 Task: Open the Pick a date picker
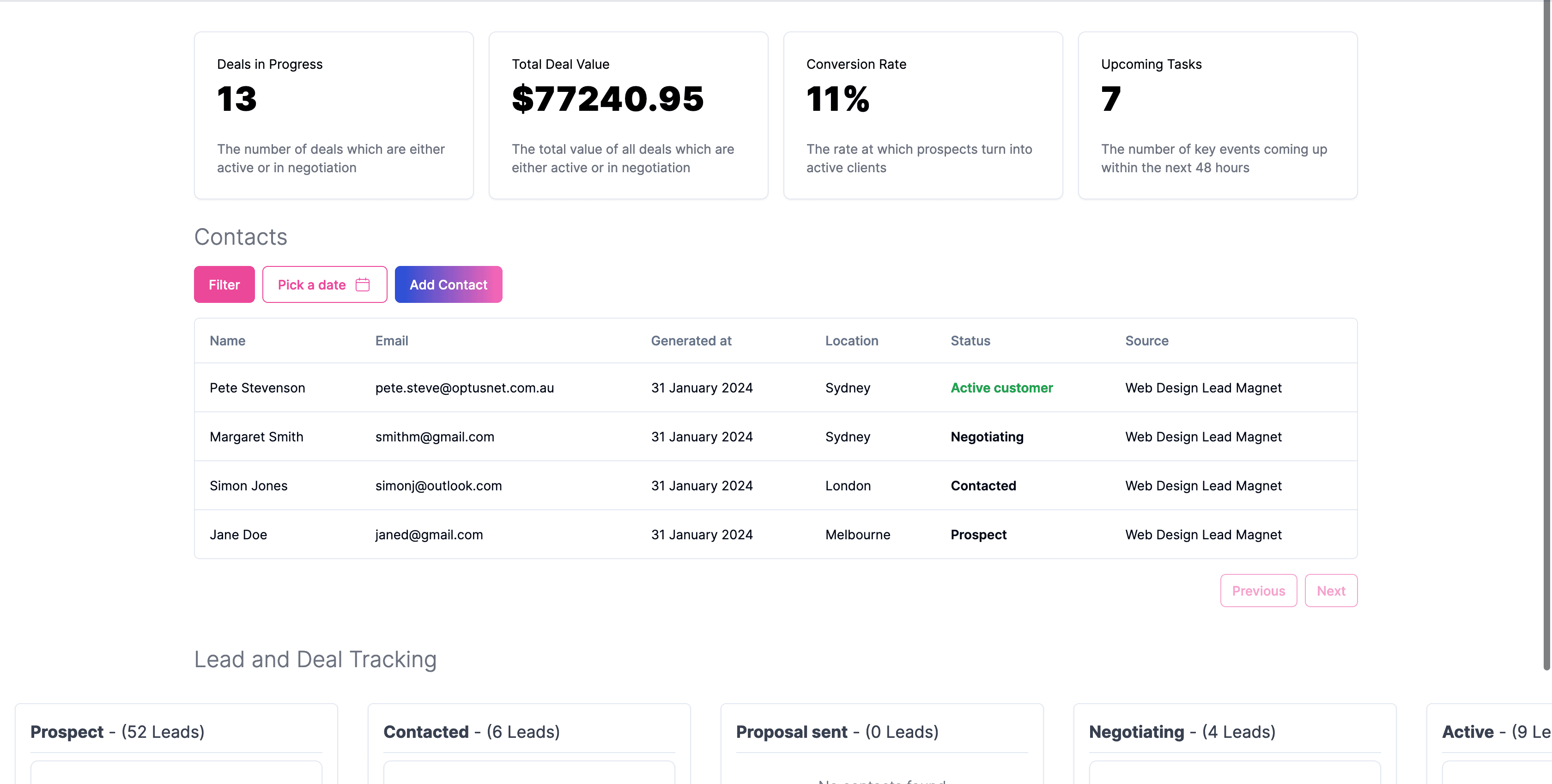[x=324, y=284]
